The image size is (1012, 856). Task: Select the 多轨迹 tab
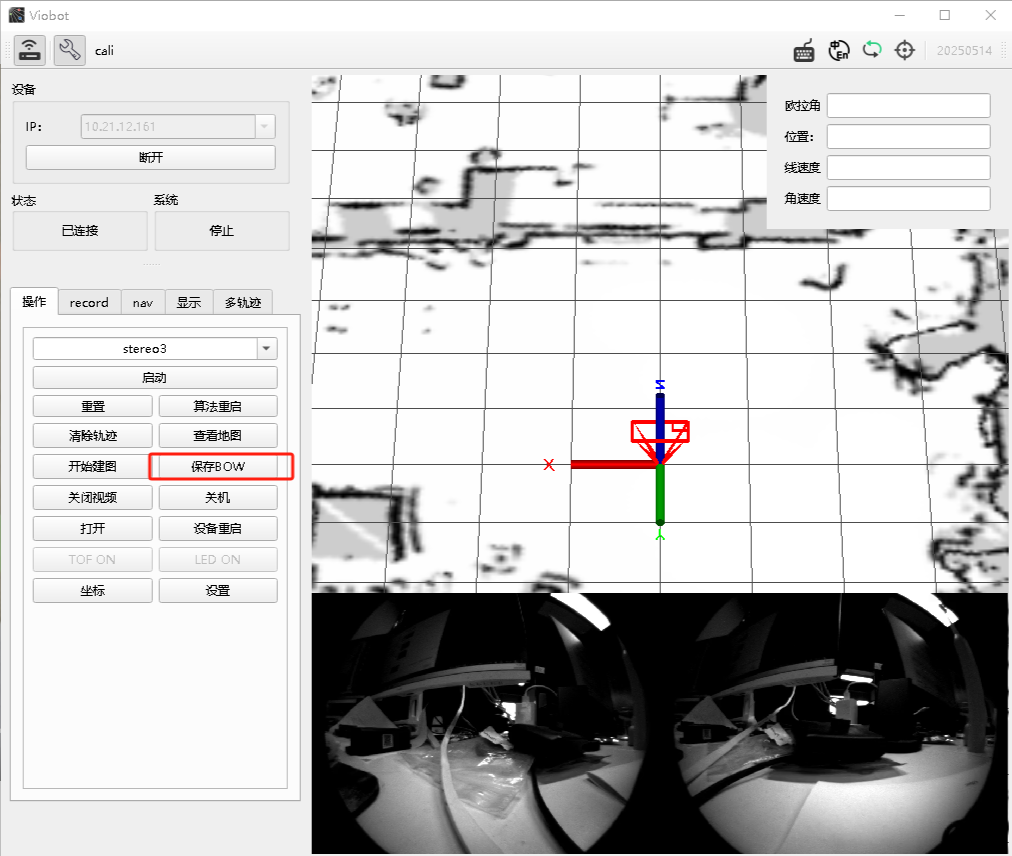[243, 302]
